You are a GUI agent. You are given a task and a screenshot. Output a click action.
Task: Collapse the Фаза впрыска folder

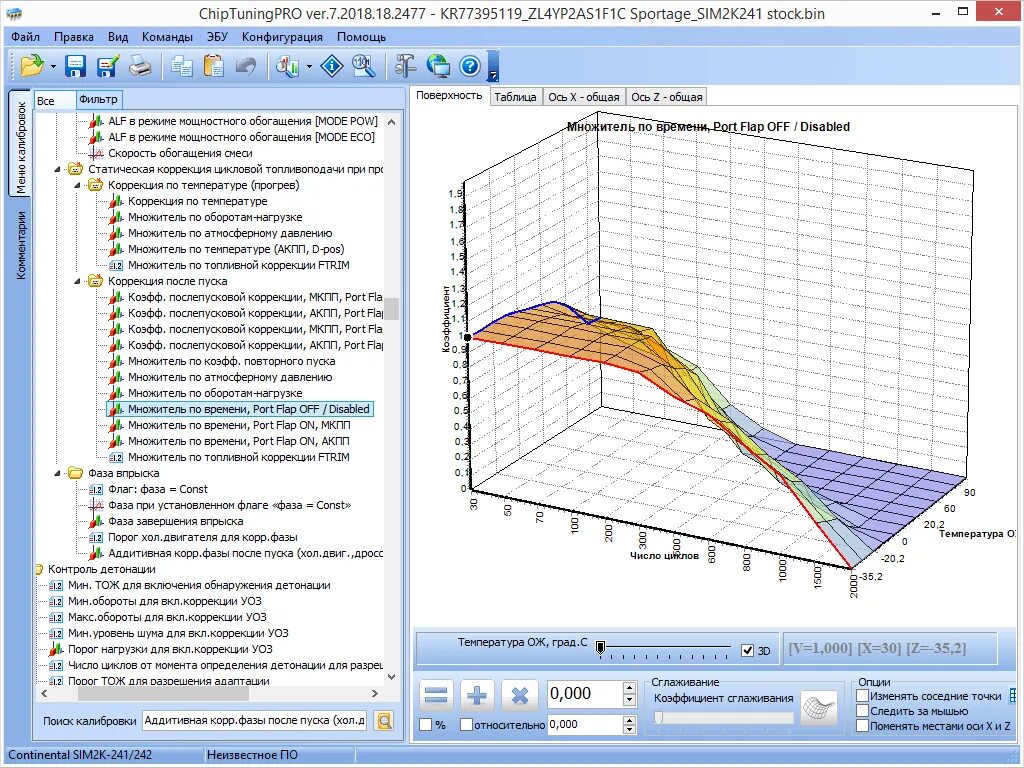(x=57, y=473)
